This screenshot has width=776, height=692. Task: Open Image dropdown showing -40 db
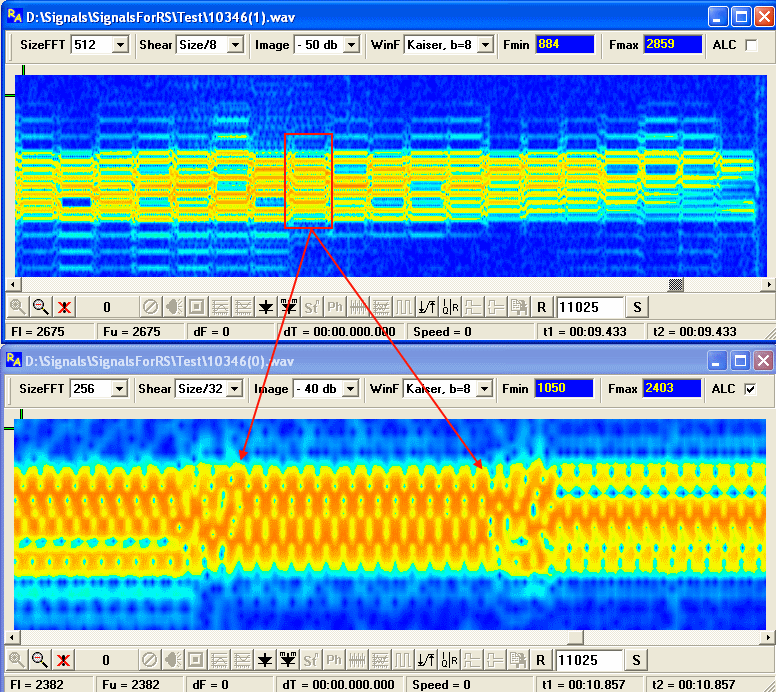[x=351, y=389]
